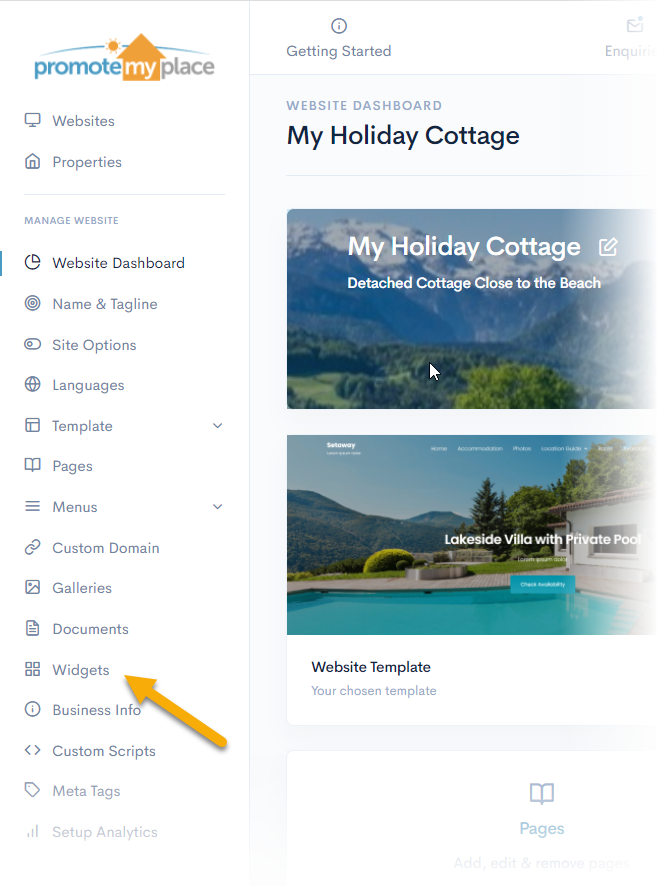Click the Getting Started info icon
Viewport: 658px width, 887px height.
pos(339,26)
